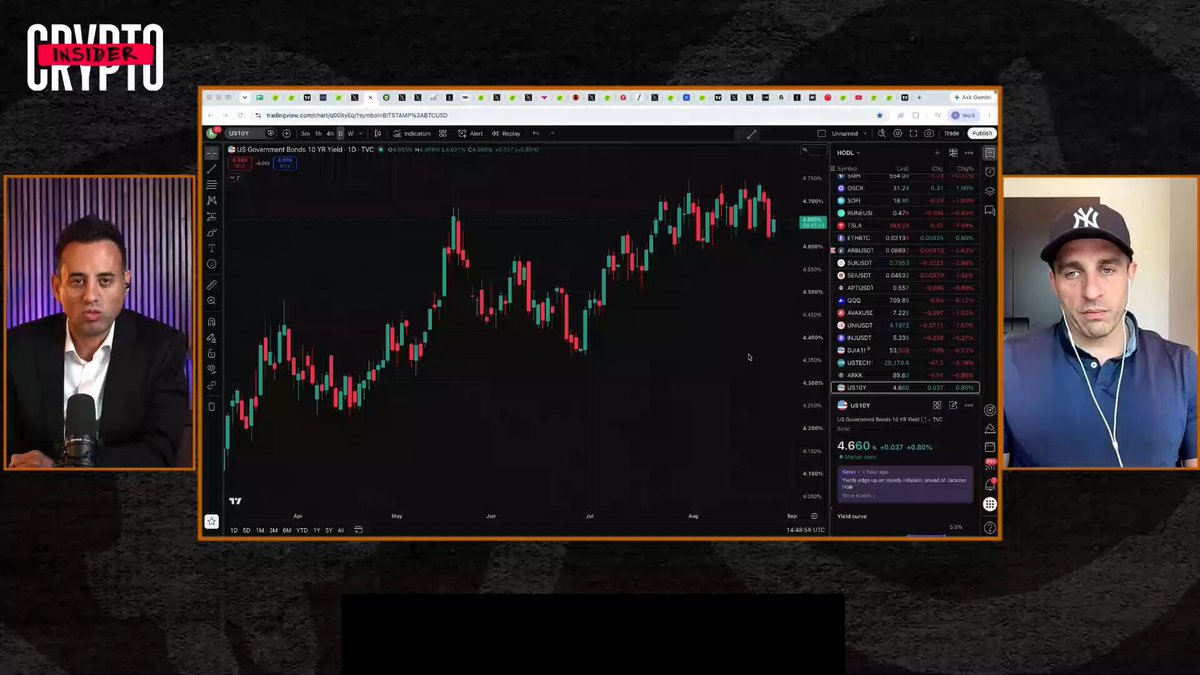Toggle magnet mode for drawings
This screenshot has width=1200, height=675.
coord(212,322)
